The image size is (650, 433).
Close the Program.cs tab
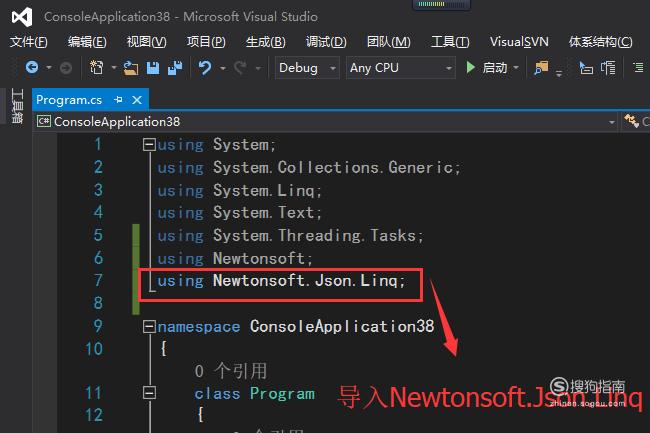click(137, 100)
